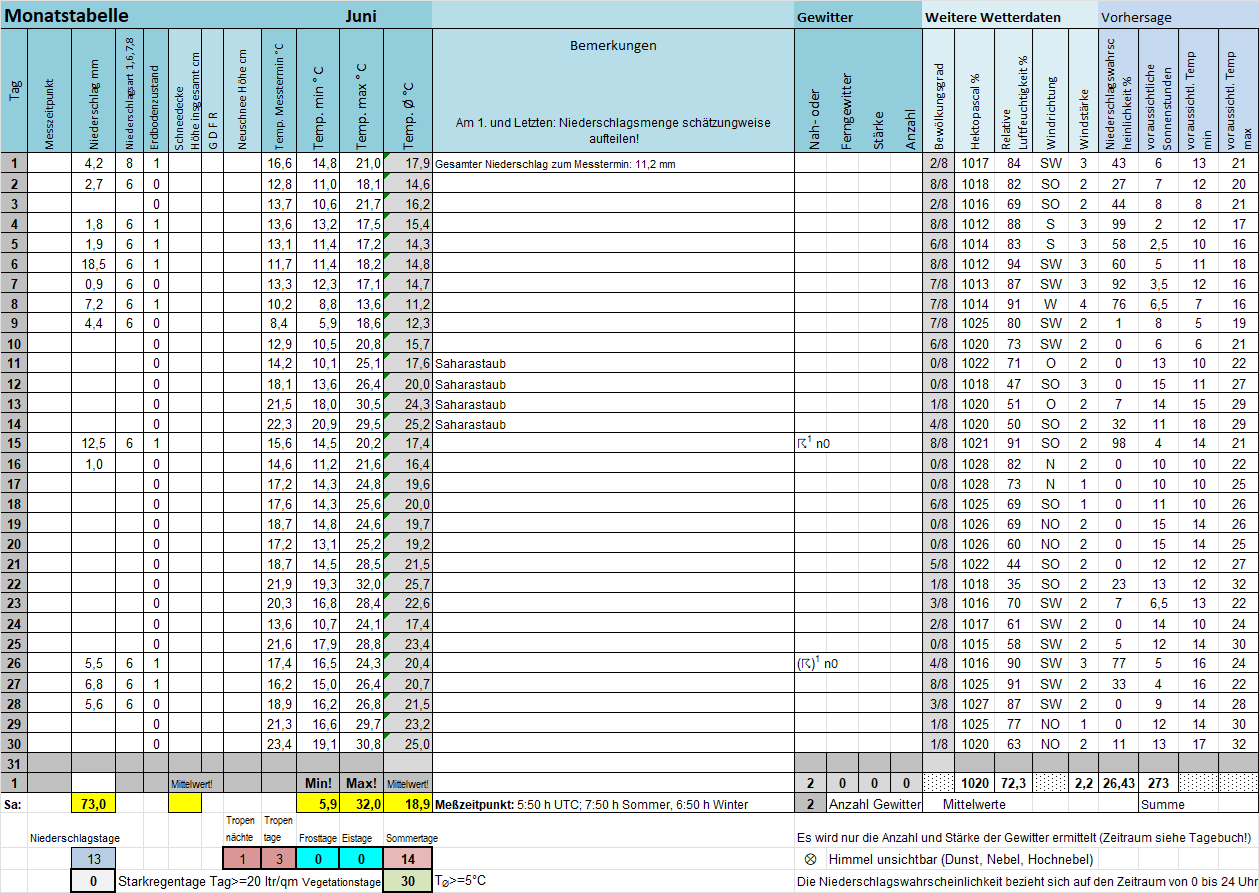Select the Bewölkungsgrad column header
The width and height of the screenshot is (1259, 893).
click(x=938, y=91)
